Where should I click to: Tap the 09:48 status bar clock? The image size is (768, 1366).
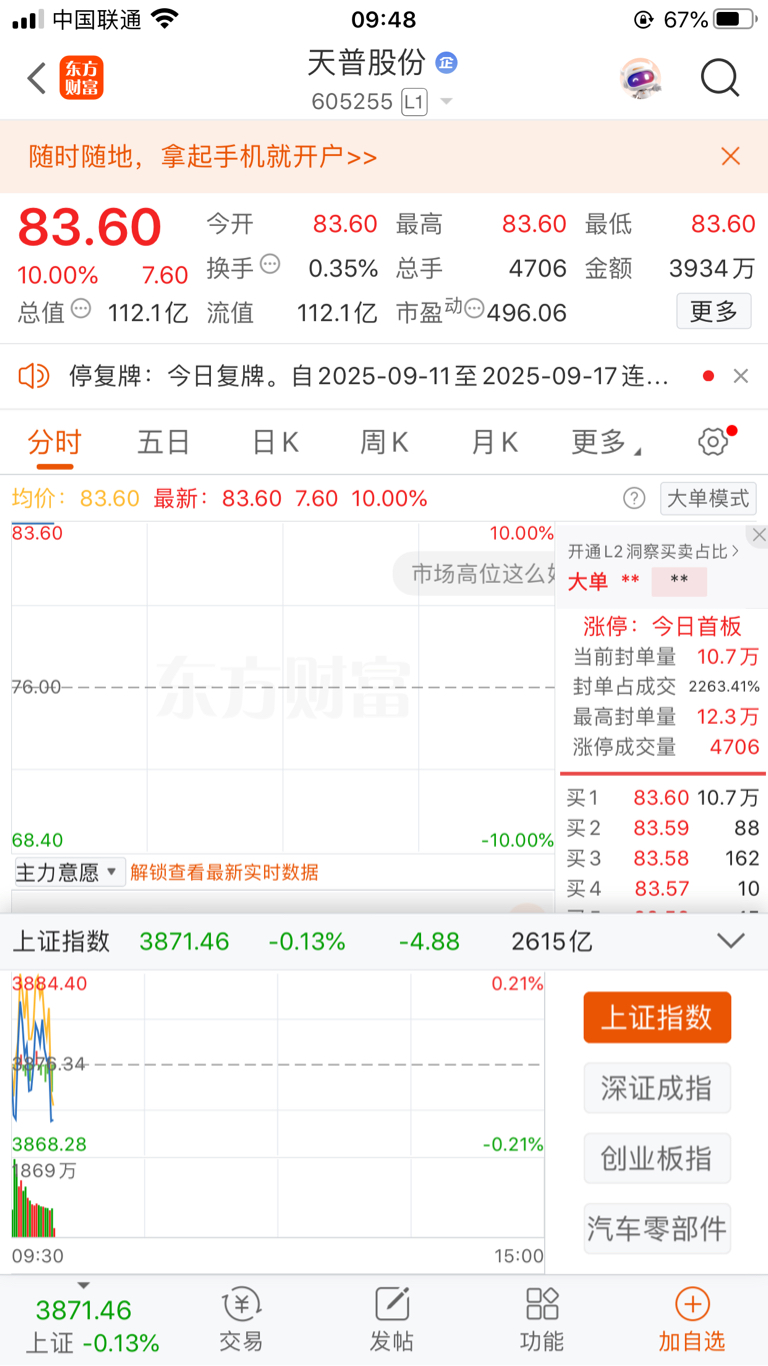click(384, 19)
